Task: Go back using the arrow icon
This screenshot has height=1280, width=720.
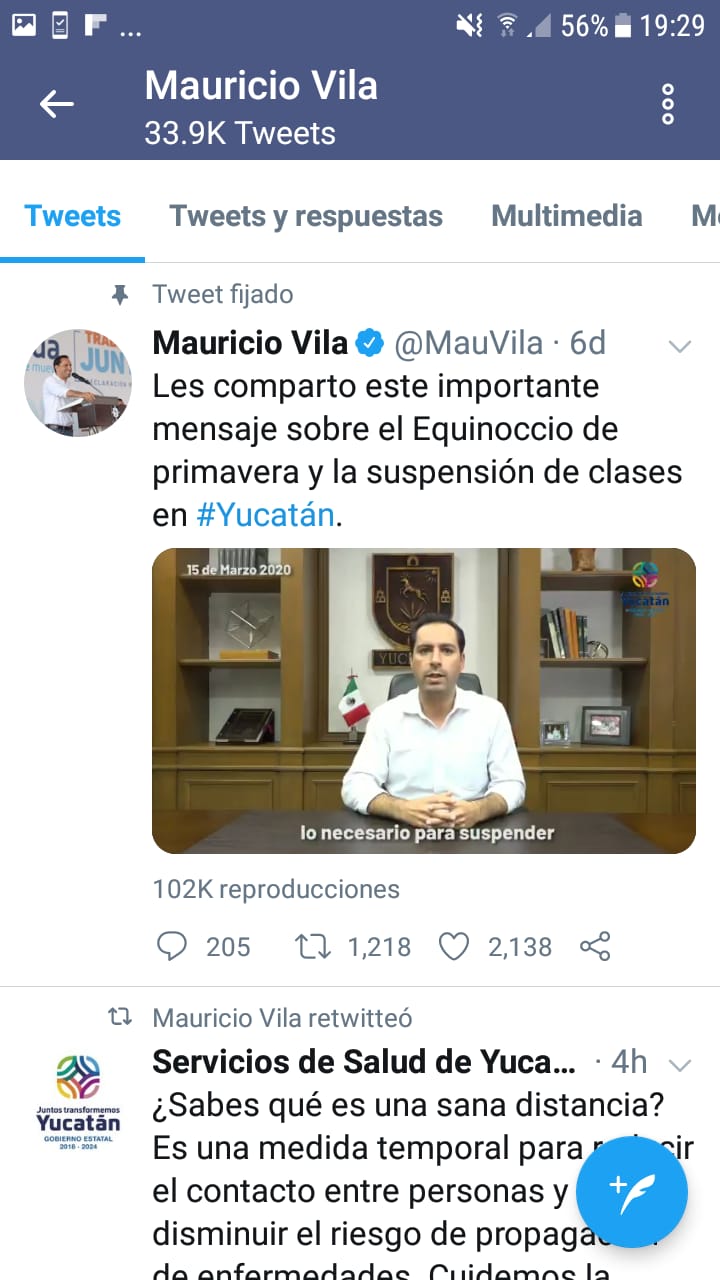Action: (56, 104)
